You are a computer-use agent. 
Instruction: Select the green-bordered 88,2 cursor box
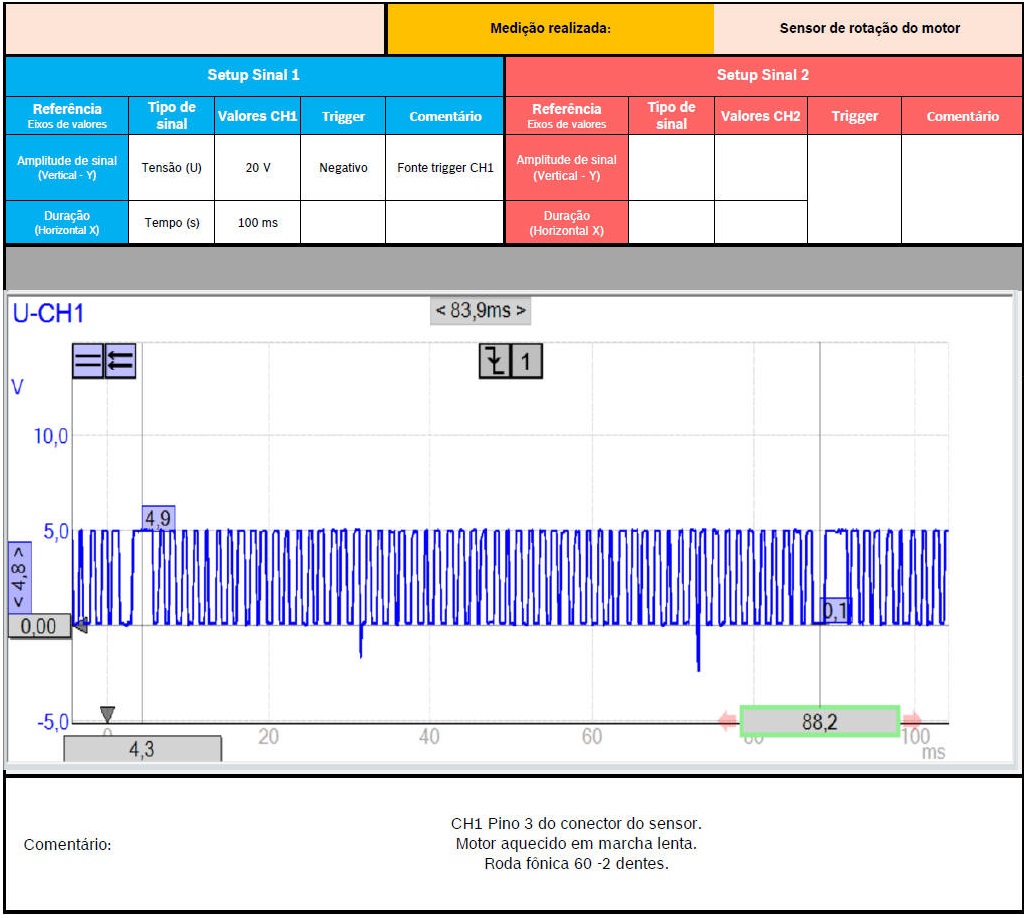click(x=819, y=721)
